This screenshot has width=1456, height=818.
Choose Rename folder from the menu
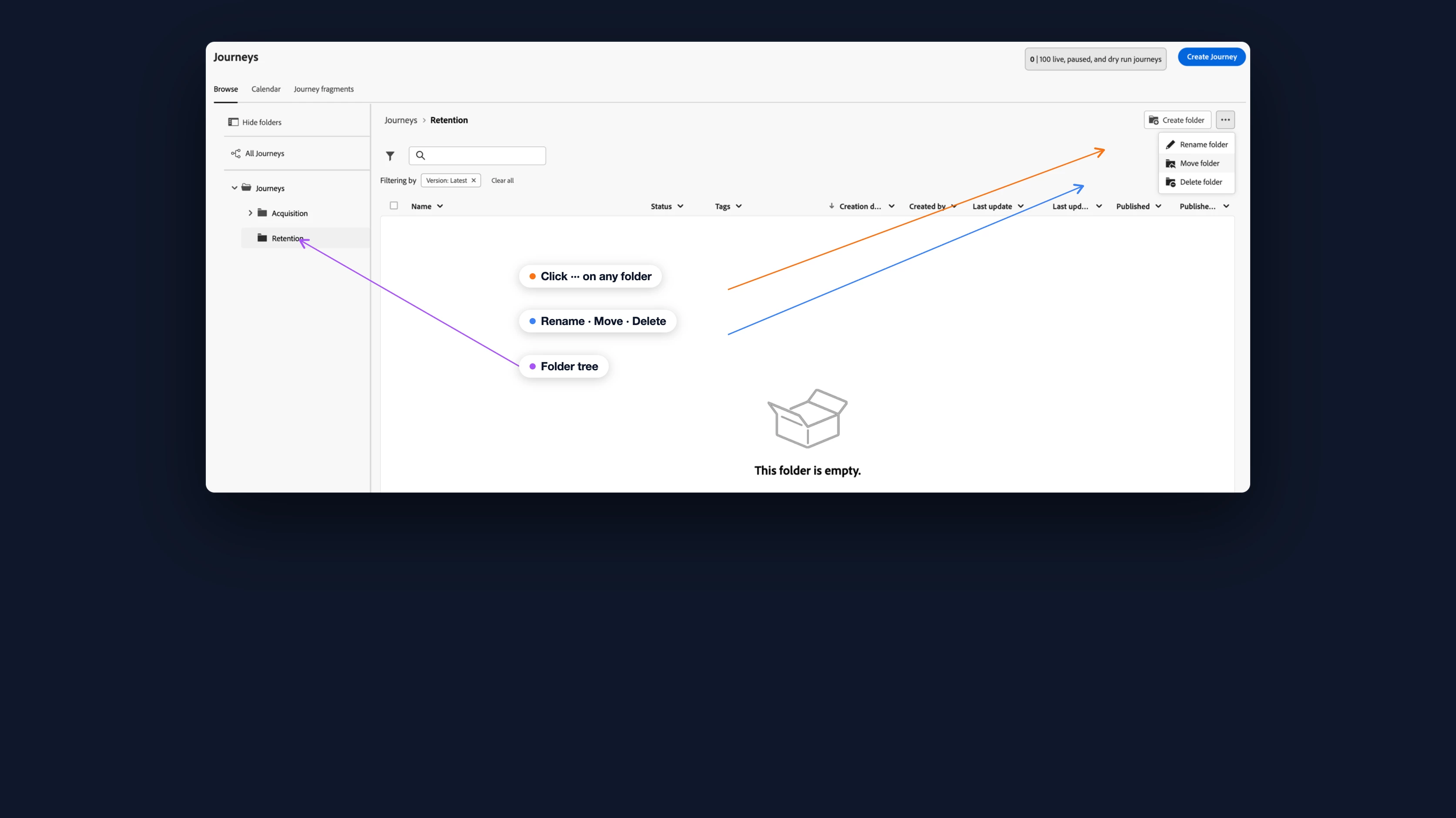click(x=1197, y=144)
